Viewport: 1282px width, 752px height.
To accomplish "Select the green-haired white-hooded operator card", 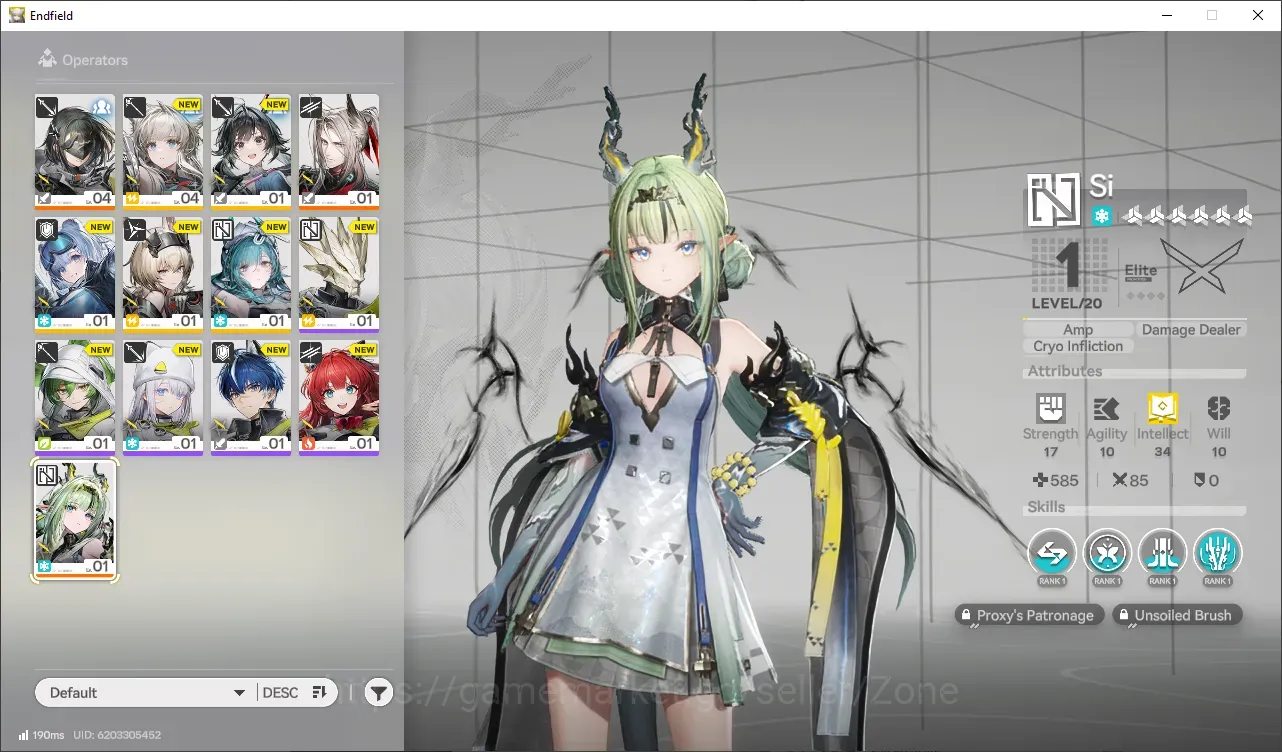I will [75, 398].
